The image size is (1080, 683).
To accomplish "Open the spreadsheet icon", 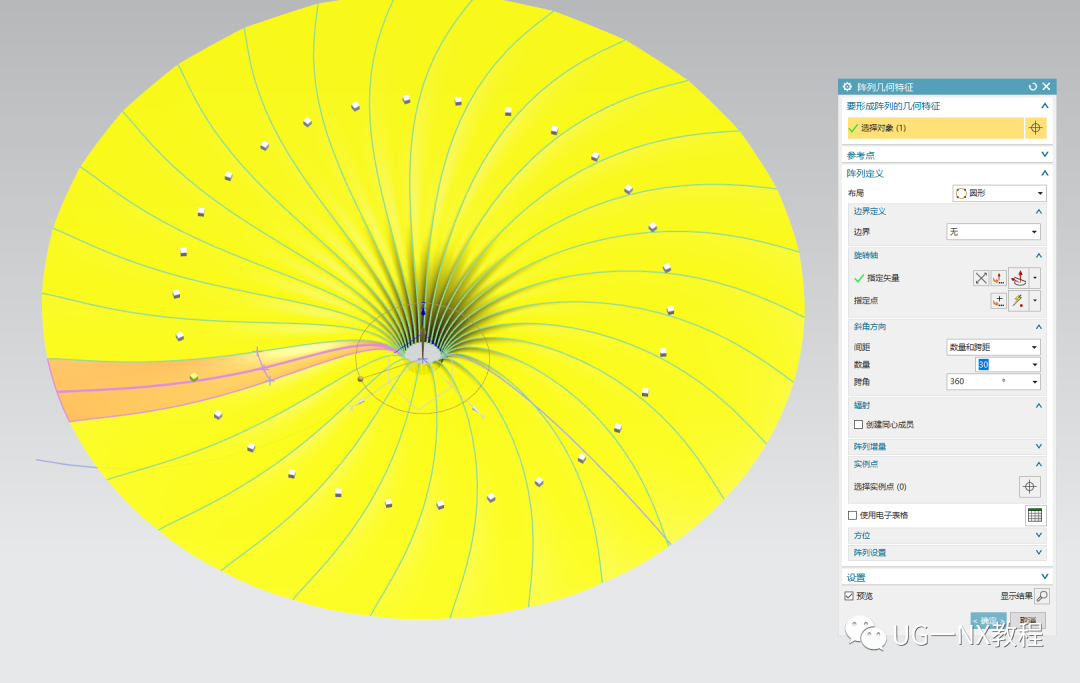I will tap(1035, 515).
